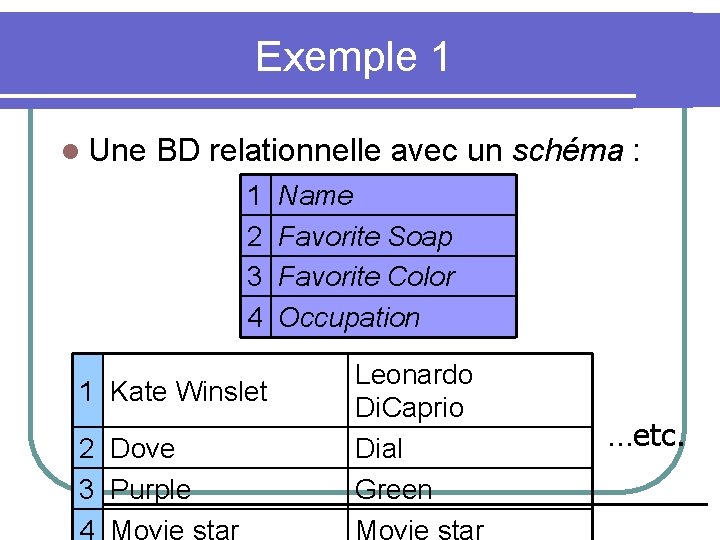The image size is (720, 540).
Task: Click the slide title "Exemple 1"
Action: coord(352,57)
